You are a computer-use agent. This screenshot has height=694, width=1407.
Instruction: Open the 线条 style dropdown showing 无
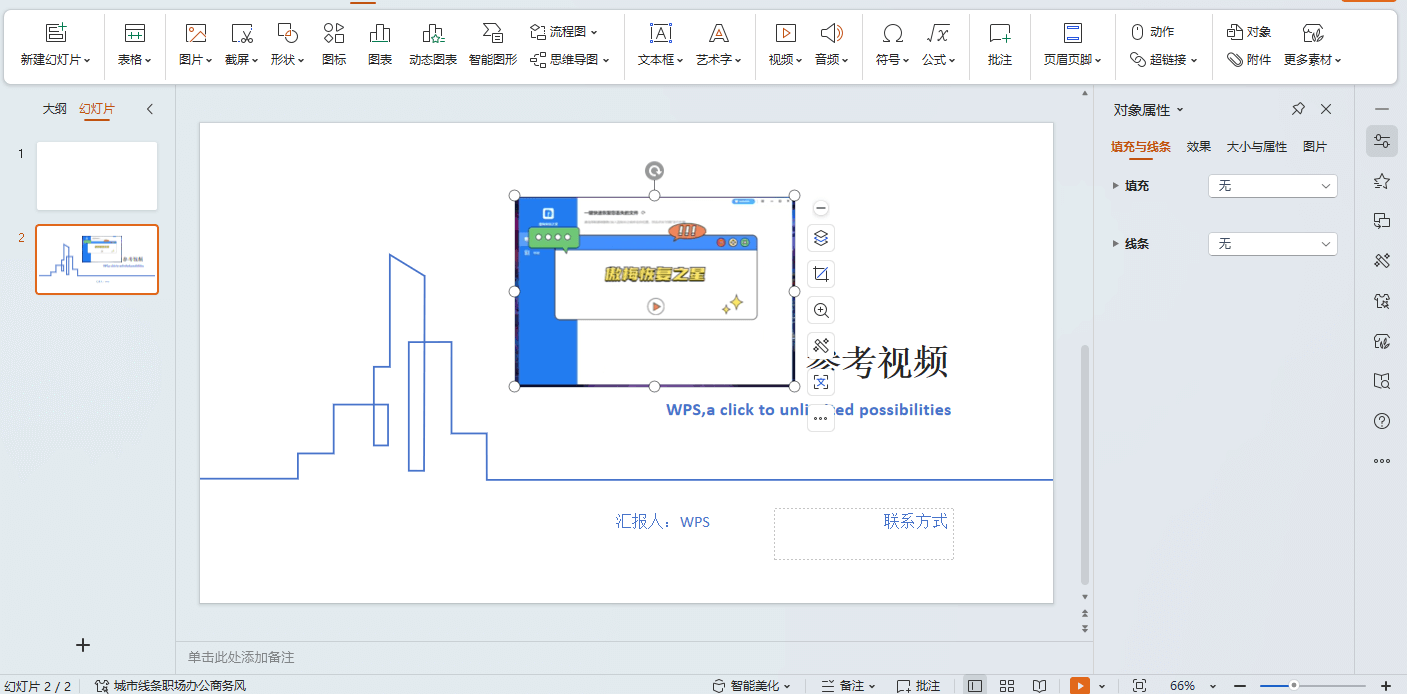(x=1272, y=243)
